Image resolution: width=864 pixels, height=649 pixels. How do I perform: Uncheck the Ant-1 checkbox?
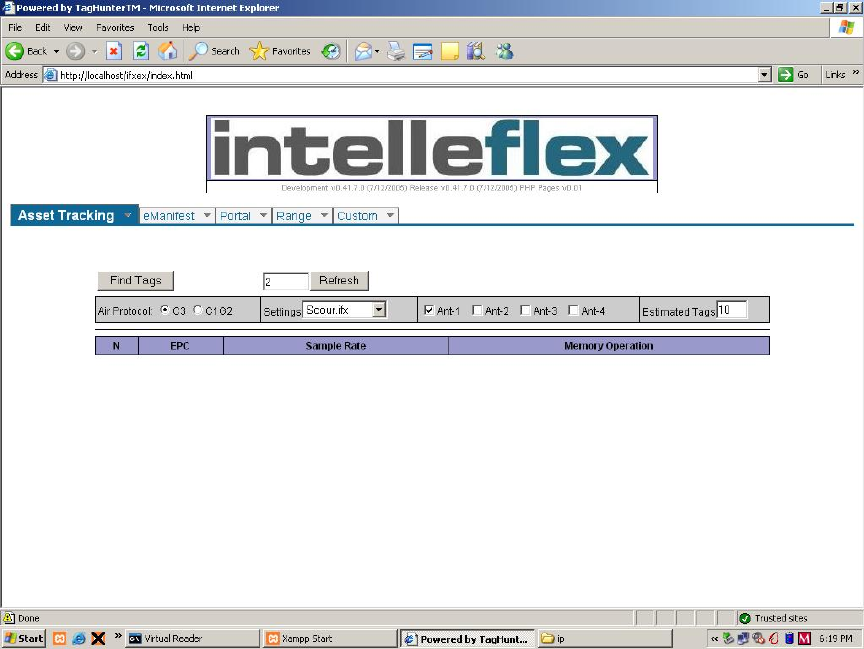coord(429,310)
